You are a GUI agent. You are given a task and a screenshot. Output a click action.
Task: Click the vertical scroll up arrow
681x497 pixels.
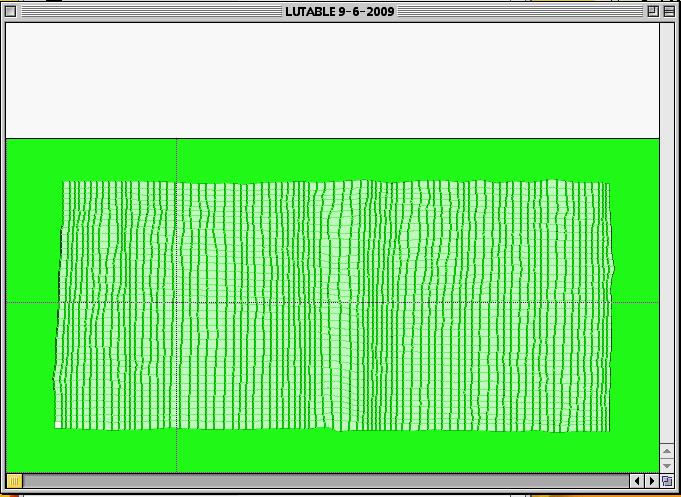click(x=667, y=451)
